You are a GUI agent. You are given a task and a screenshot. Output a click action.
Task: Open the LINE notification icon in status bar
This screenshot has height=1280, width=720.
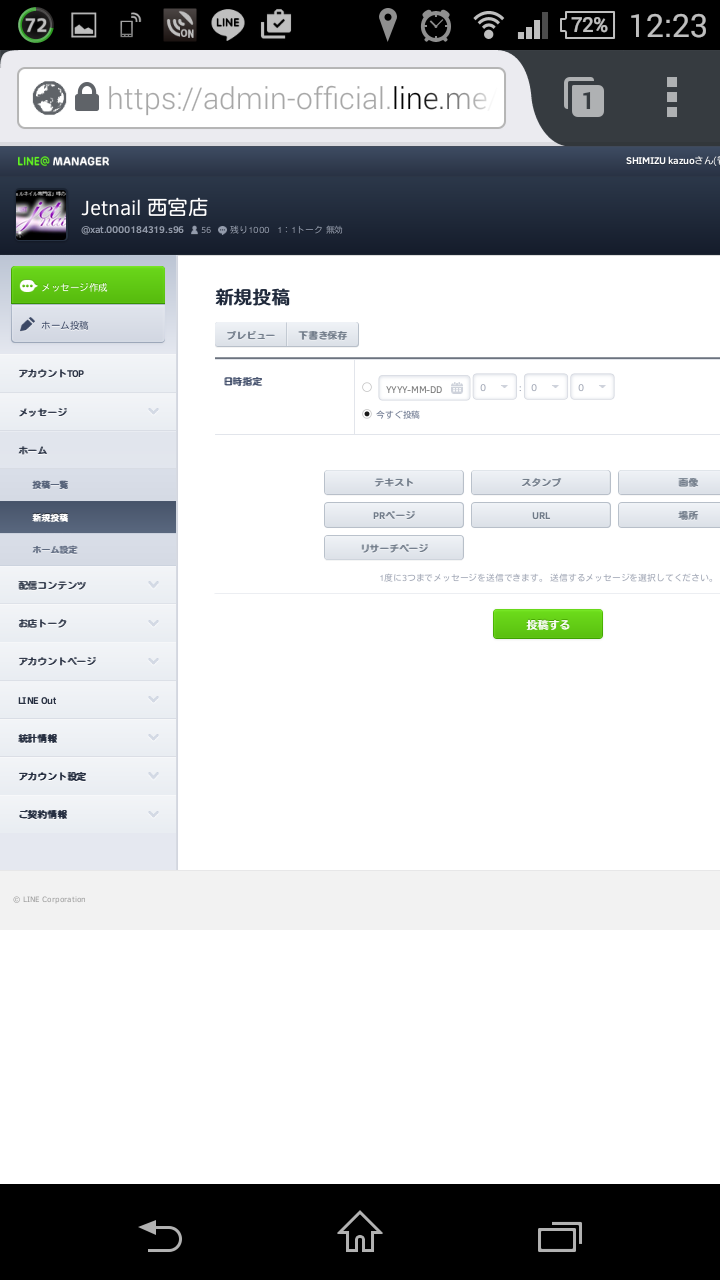click(228, 25)
